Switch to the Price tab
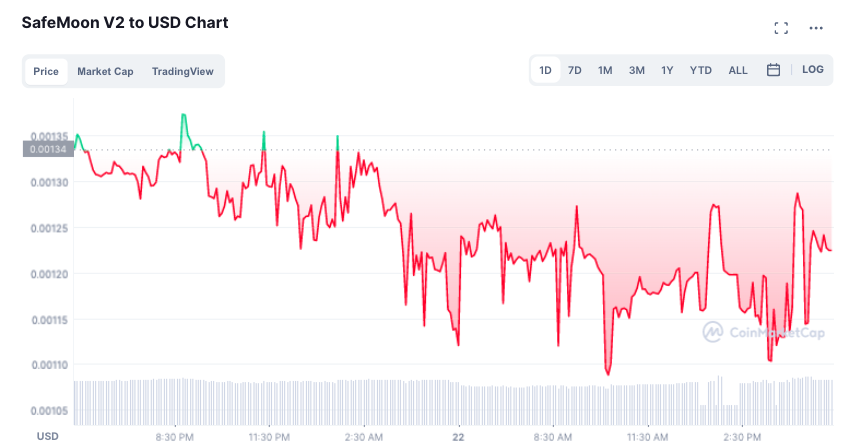The image size is (849, 447). (46, 71)
